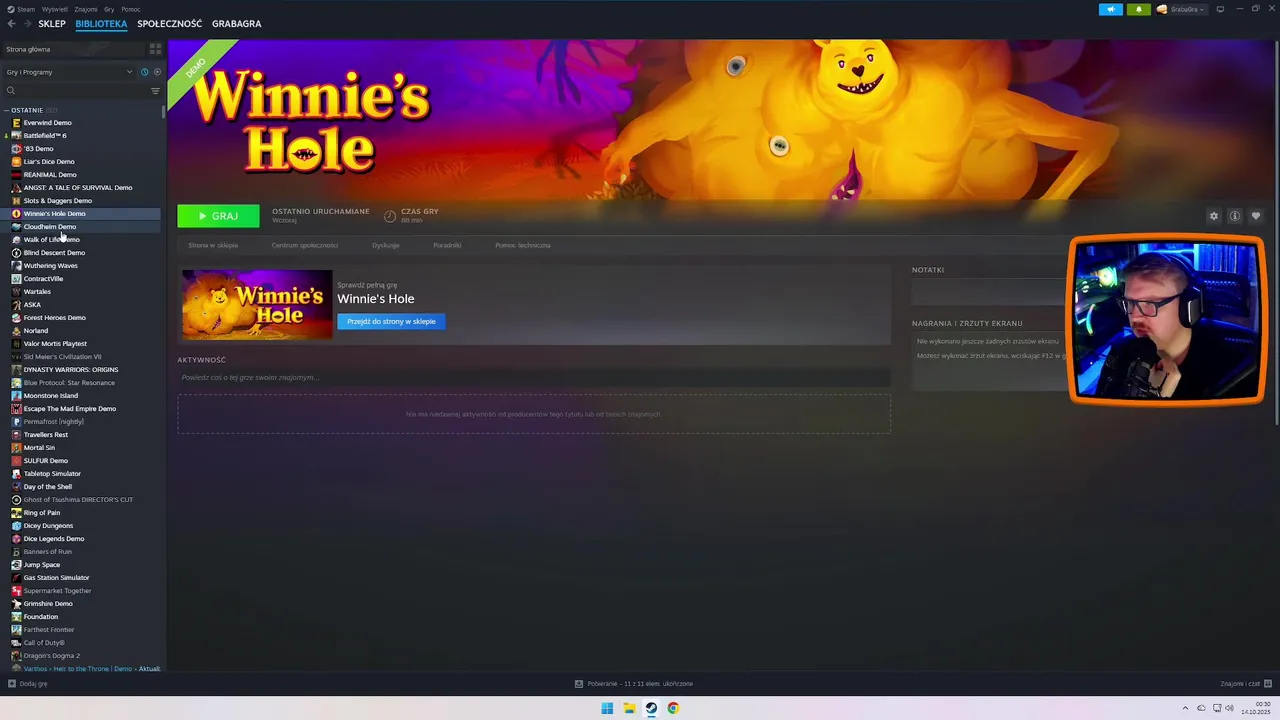The image size is (1280, 720).
Task: Select Ring of Pain in library list
Action: coord(41,513)
